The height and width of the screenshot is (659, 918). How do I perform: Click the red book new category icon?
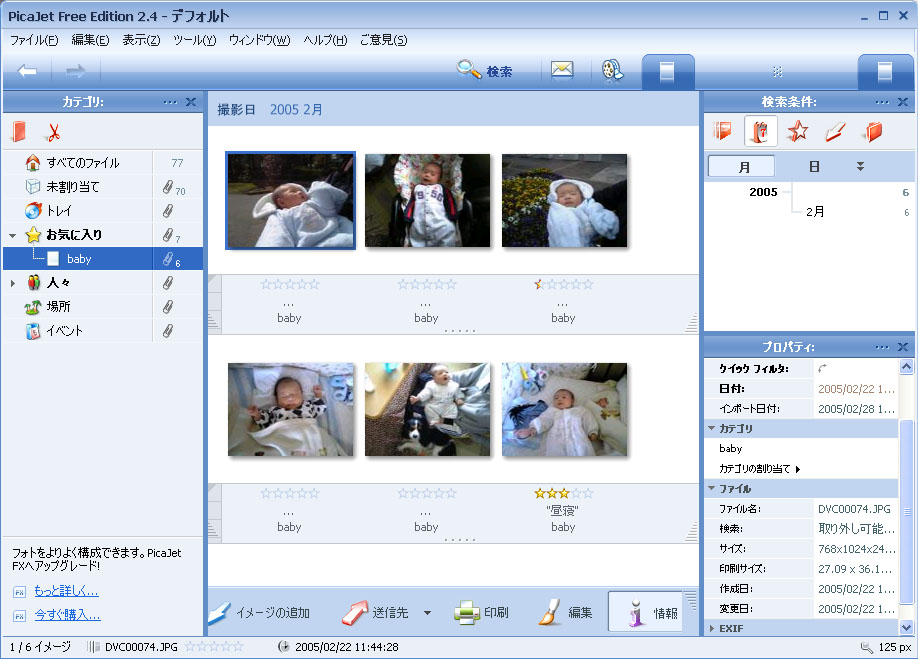pyautogui.click(x=19, y=132)
